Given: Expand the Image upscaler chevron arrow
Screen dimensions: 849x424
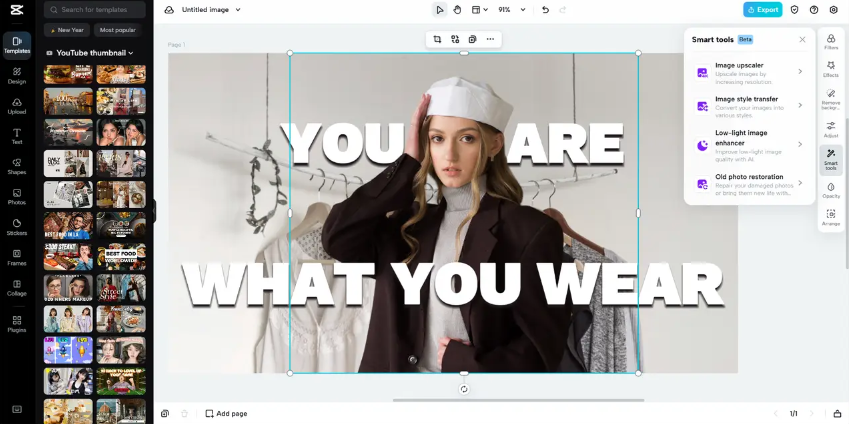Looking at the screenshot, I should point(800,71).
